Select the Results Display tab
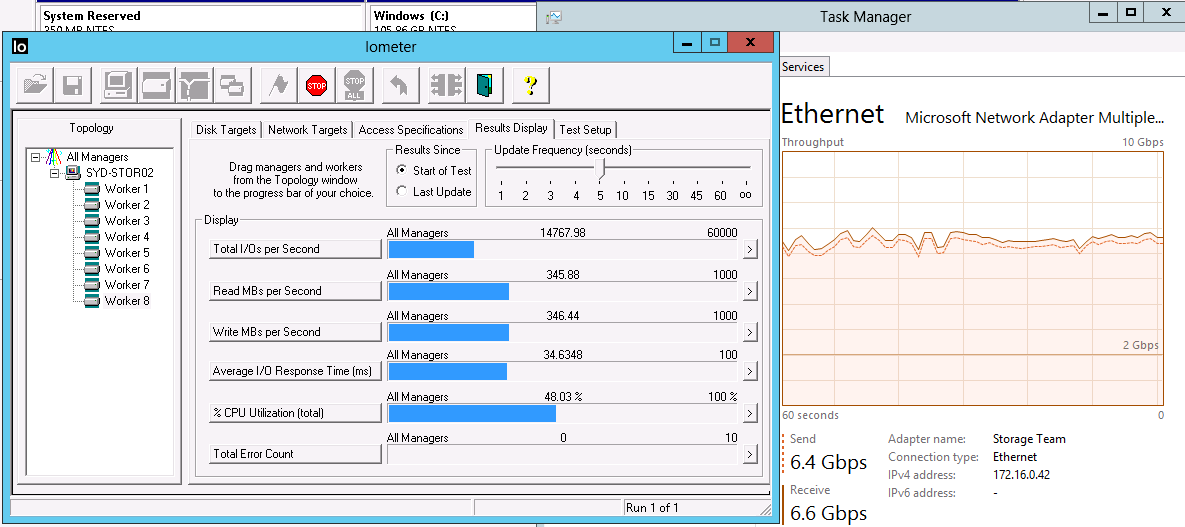 (512, 129)
